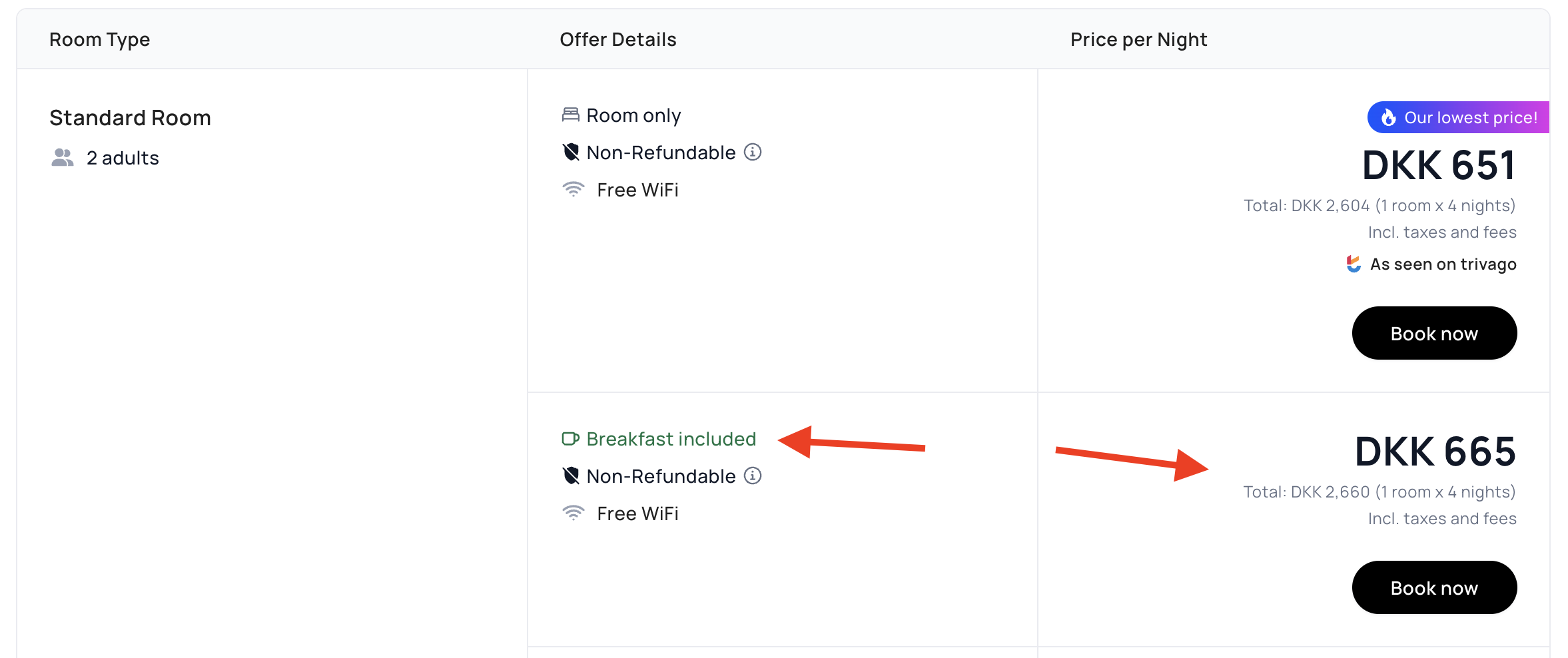Click the Price per Night column header
Viewport: 1568px width, 658px height.
(1138, 40)
